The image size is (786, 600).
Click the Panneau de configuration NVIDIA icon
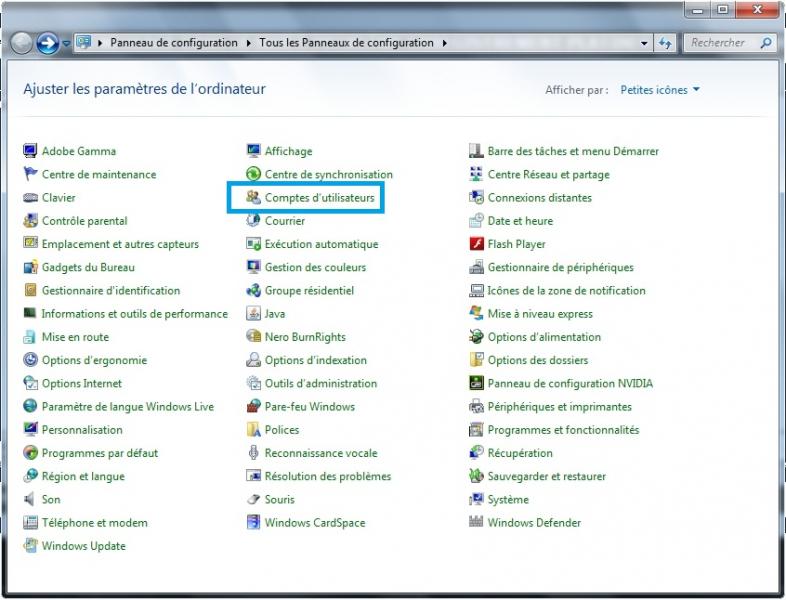(x=477, y=384)
